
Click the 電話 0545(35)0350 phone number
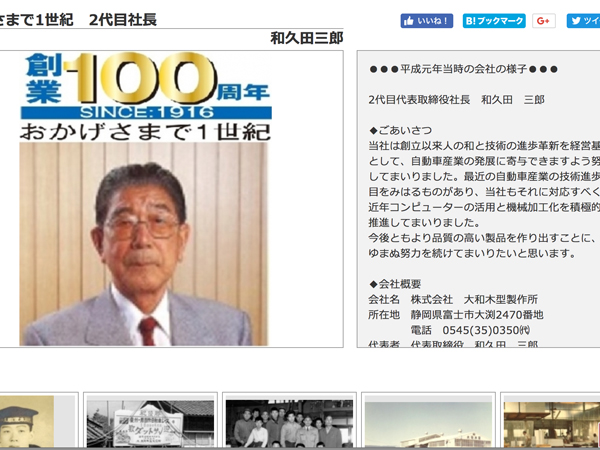click(470, 330)
